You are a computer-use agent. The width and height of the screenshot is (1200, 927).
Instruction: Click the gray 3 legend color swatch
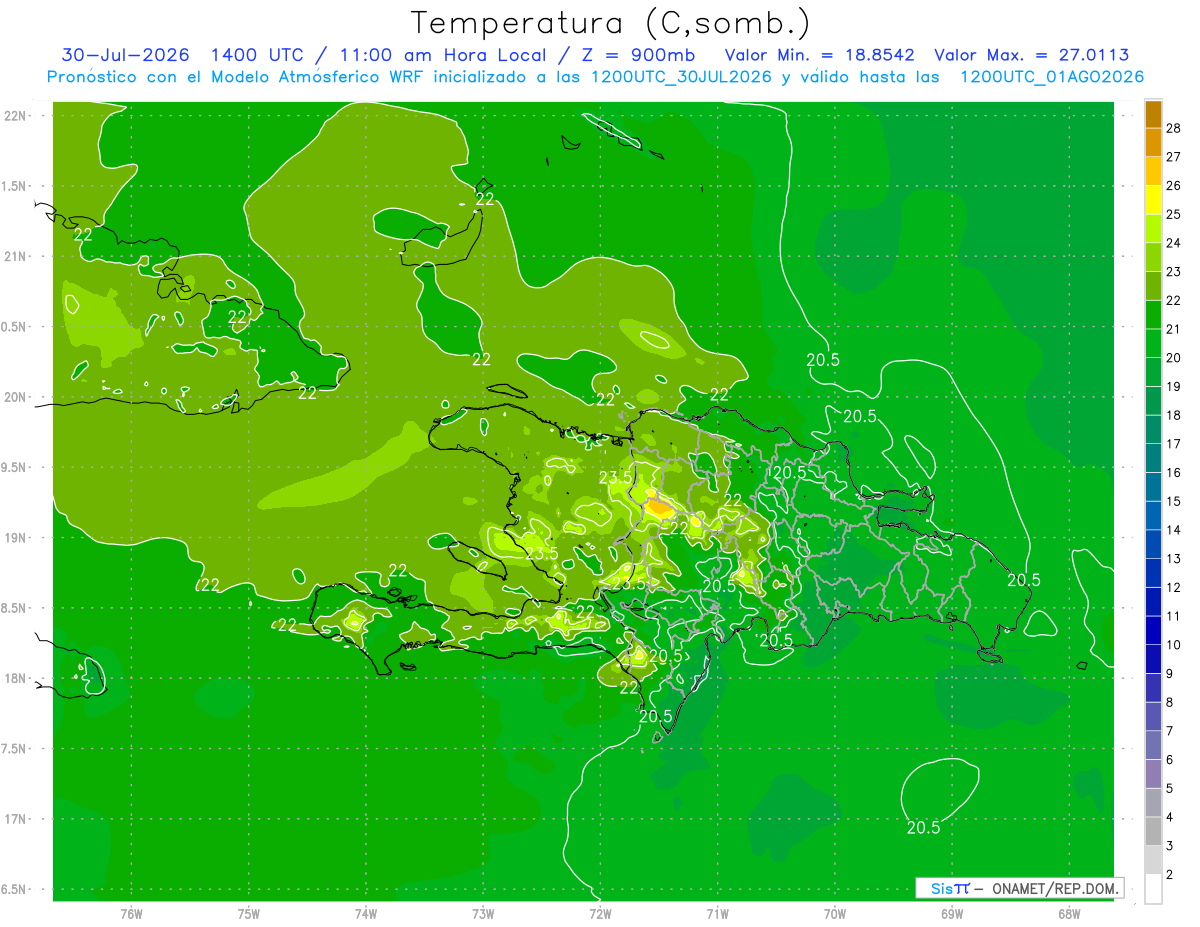coord(1153,832)
